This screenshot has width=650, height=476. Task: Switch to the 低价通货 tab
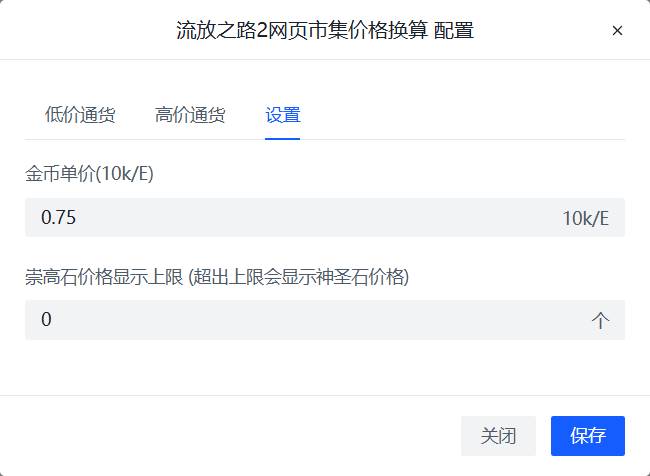coord(80,114)
